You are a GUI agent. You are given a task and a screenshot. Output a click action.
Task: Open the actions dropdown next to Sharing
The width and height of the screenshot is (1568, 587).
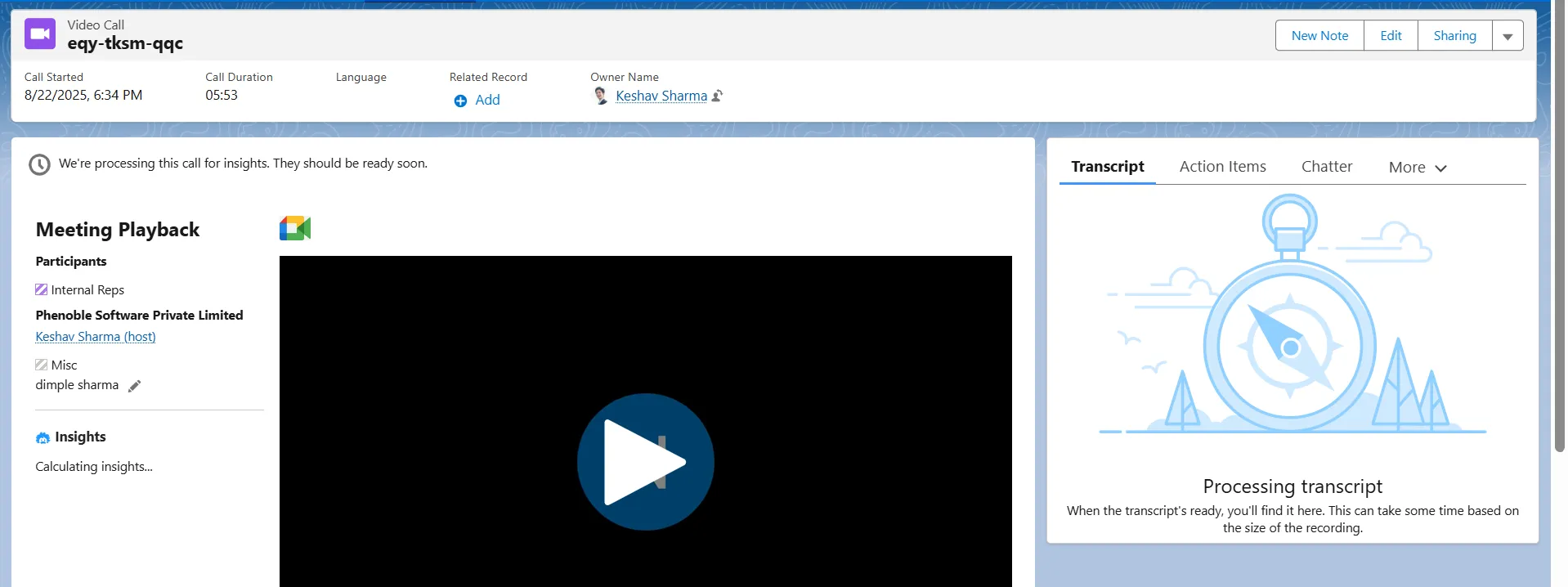(x=1508, y=36)
